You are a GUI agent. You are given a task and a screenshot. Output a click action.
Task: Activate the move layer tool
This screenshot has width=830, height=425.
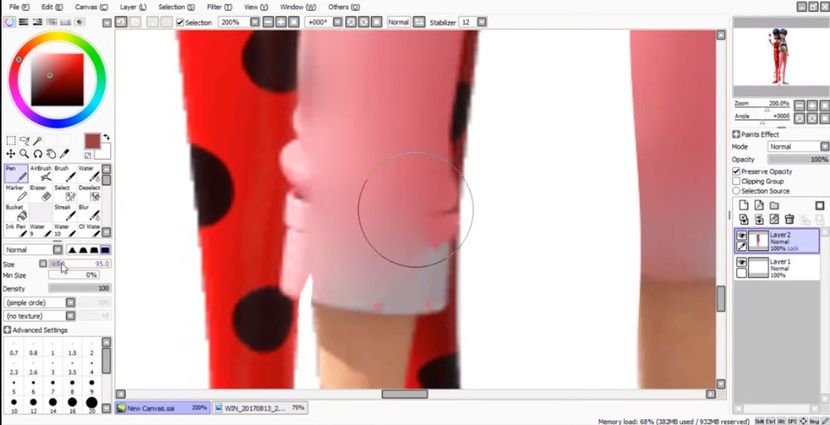point(11,154)
